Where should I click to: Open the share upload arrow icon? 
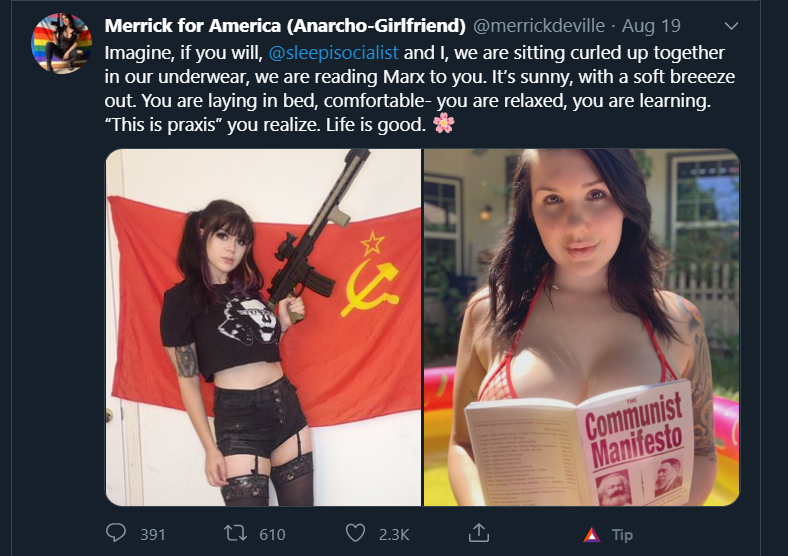coord(479,533)
